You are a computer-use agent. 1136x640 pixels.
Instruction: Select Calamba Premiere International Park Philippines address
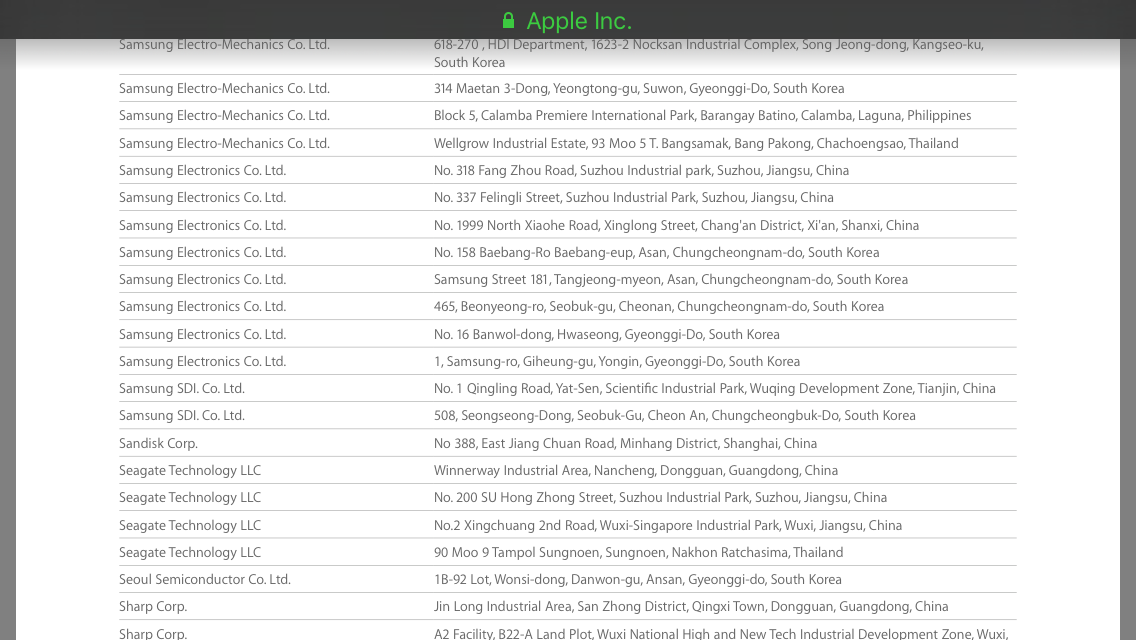click(703, 116)
